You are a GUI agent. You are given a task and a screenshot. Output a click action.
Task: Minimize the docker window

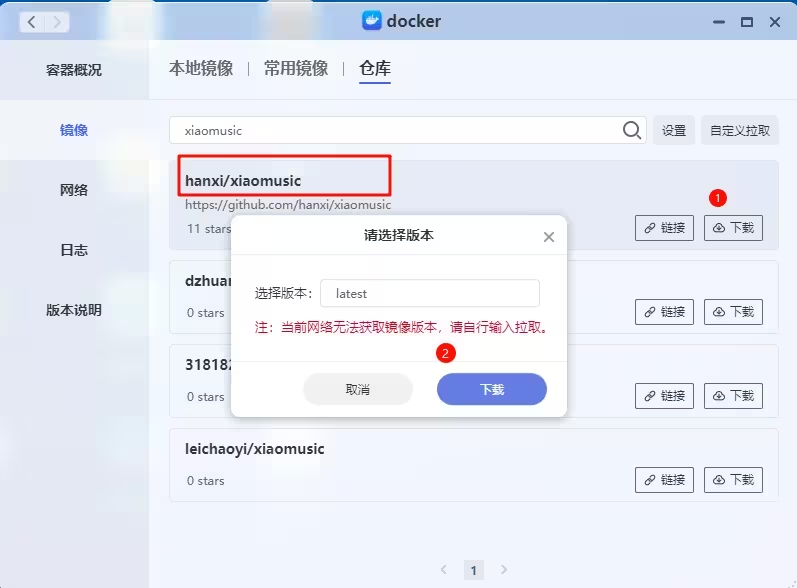point(719,22)
